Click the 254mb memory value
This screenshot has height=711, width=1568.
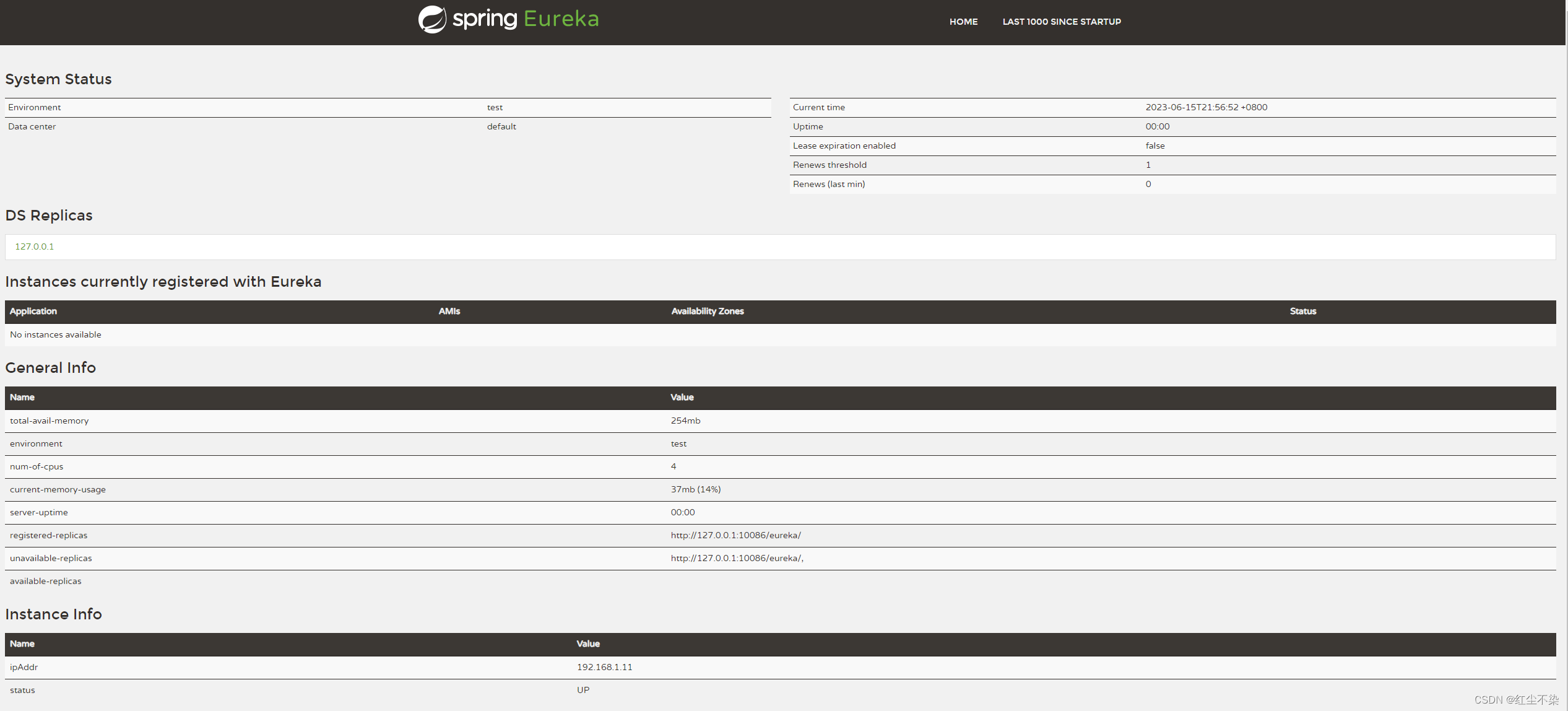click(x=685, y=421)
